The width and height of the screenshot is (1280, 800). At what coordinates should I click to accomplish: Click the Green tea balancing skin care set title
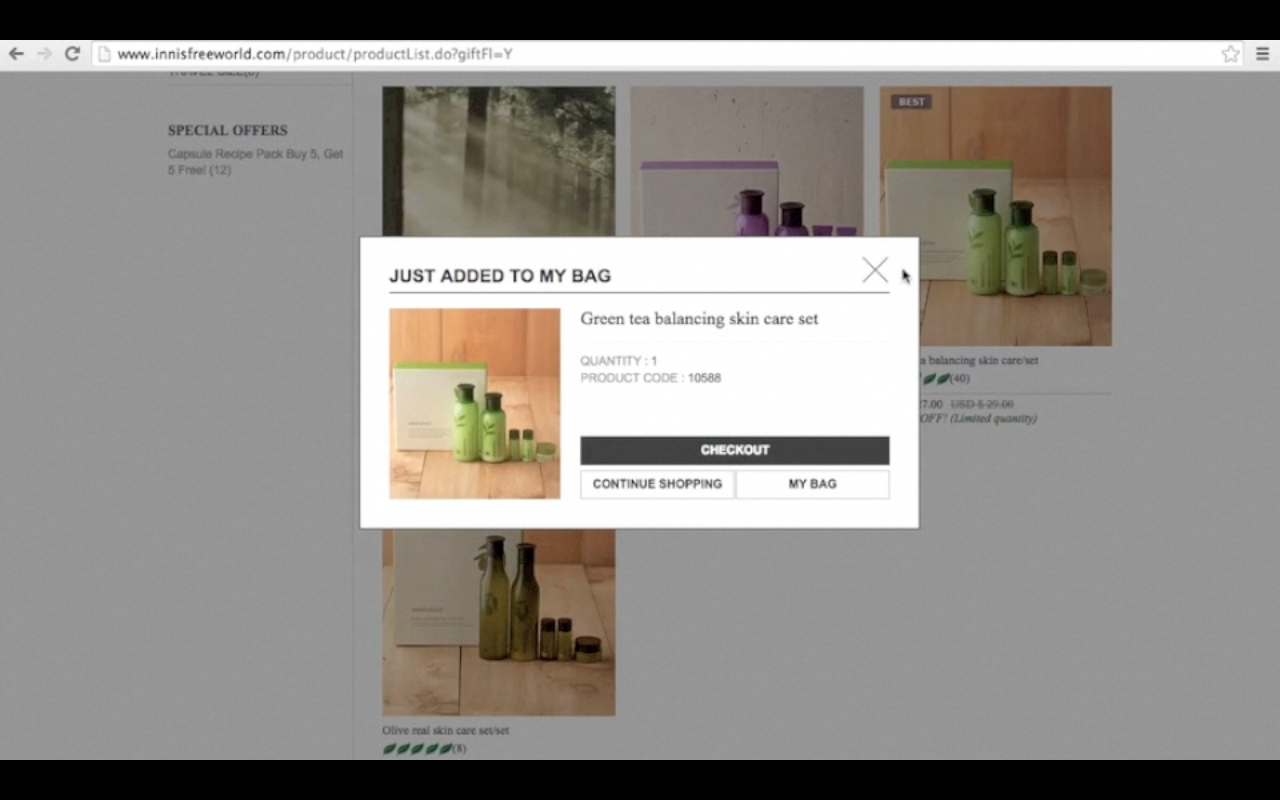[699, 319]
